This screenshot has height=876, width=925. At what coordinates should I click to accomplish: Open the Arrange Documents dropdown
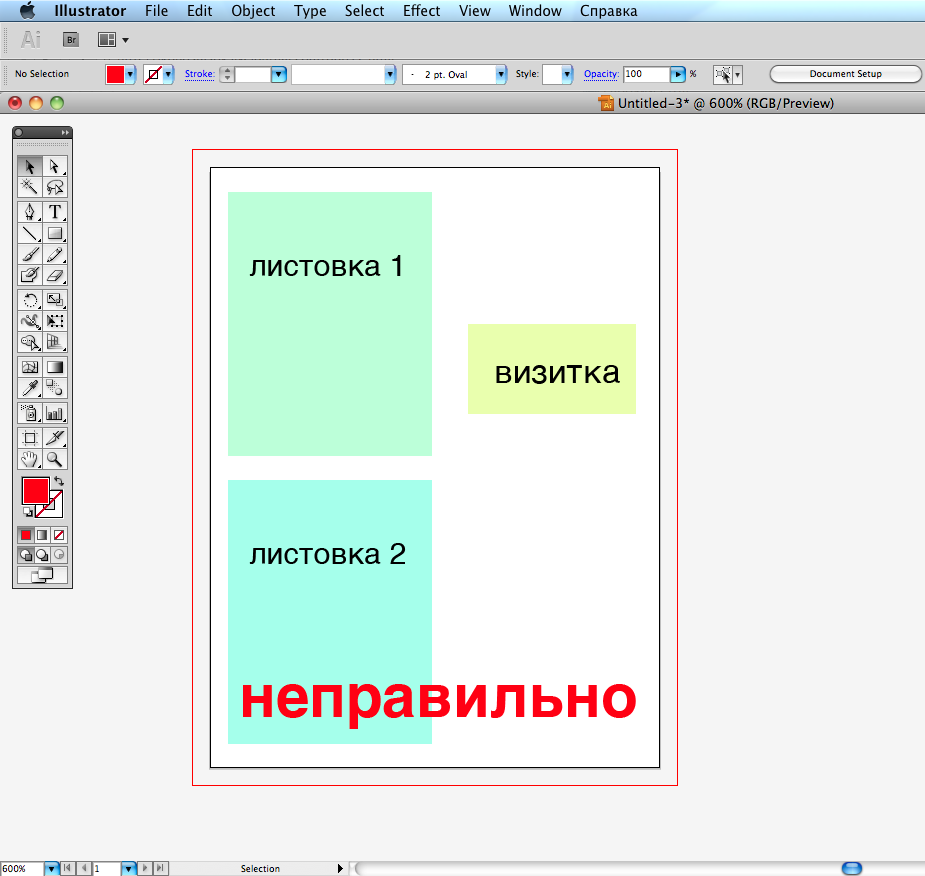click(113, 40)
